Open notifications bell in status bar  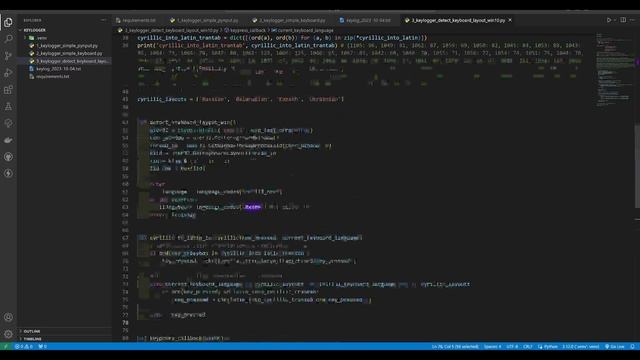coord(633,347)
